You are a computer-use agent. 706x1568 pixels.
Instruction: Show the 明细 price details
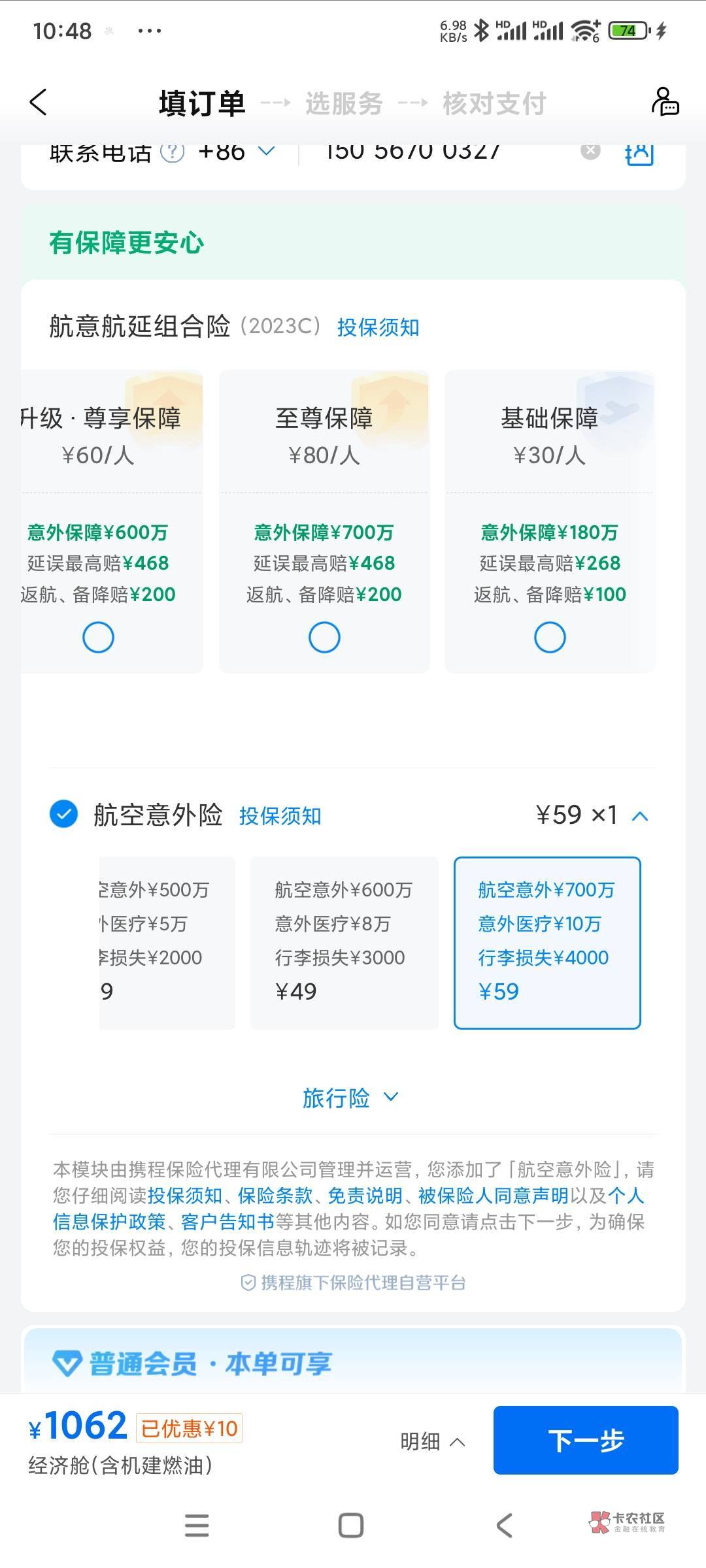pyautogui.click(x=432, y=1441)
